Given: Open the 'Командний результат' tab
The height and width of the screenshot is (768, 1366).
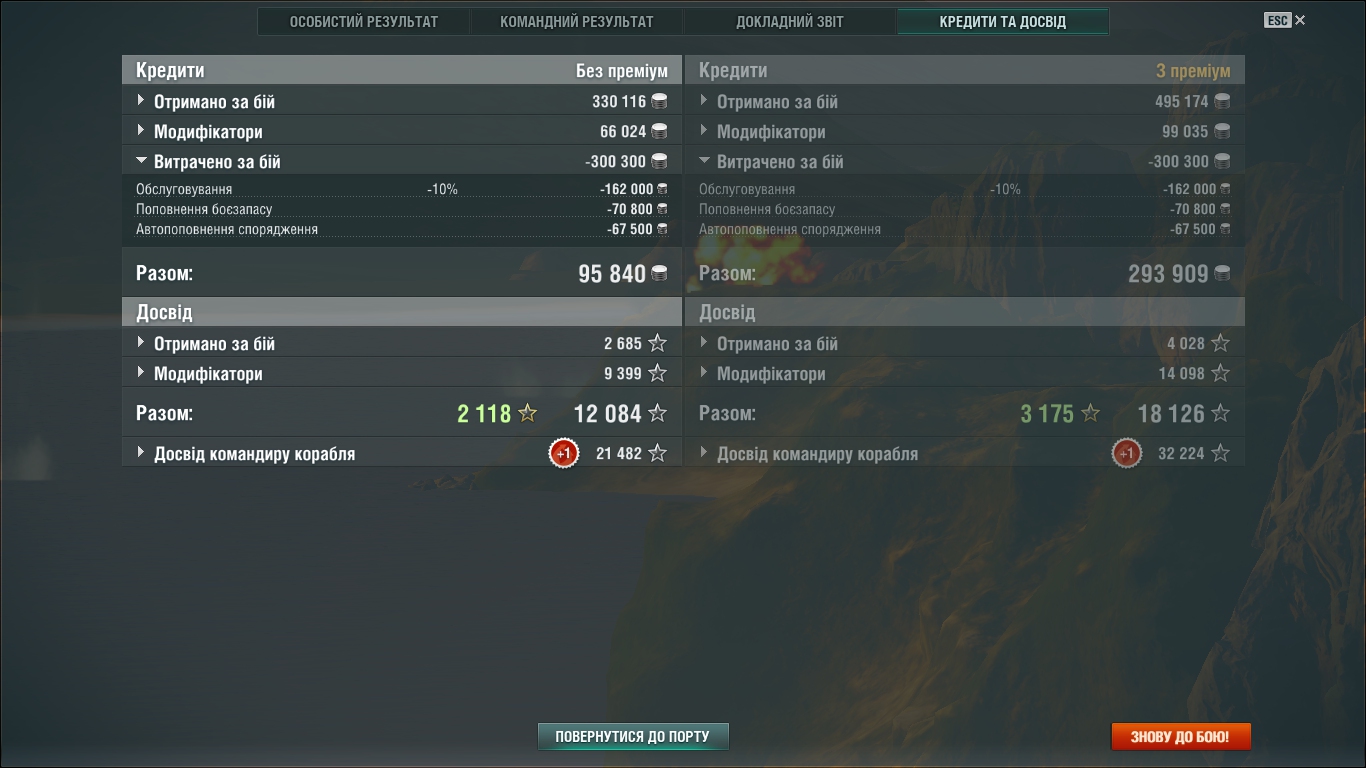Looking at the screenshot, I should pos(577,21).
